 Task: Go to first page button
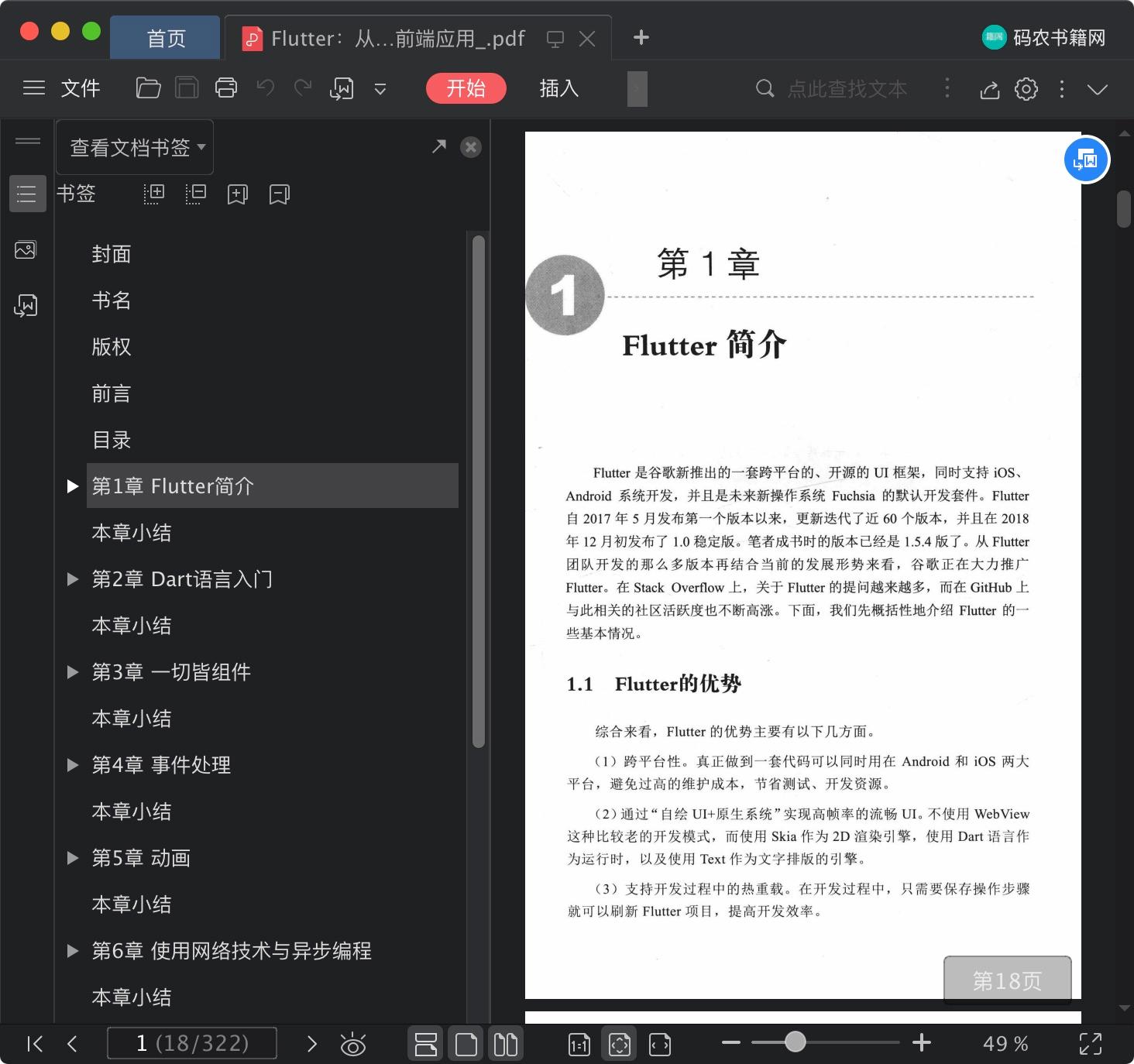pos(35,1044)
